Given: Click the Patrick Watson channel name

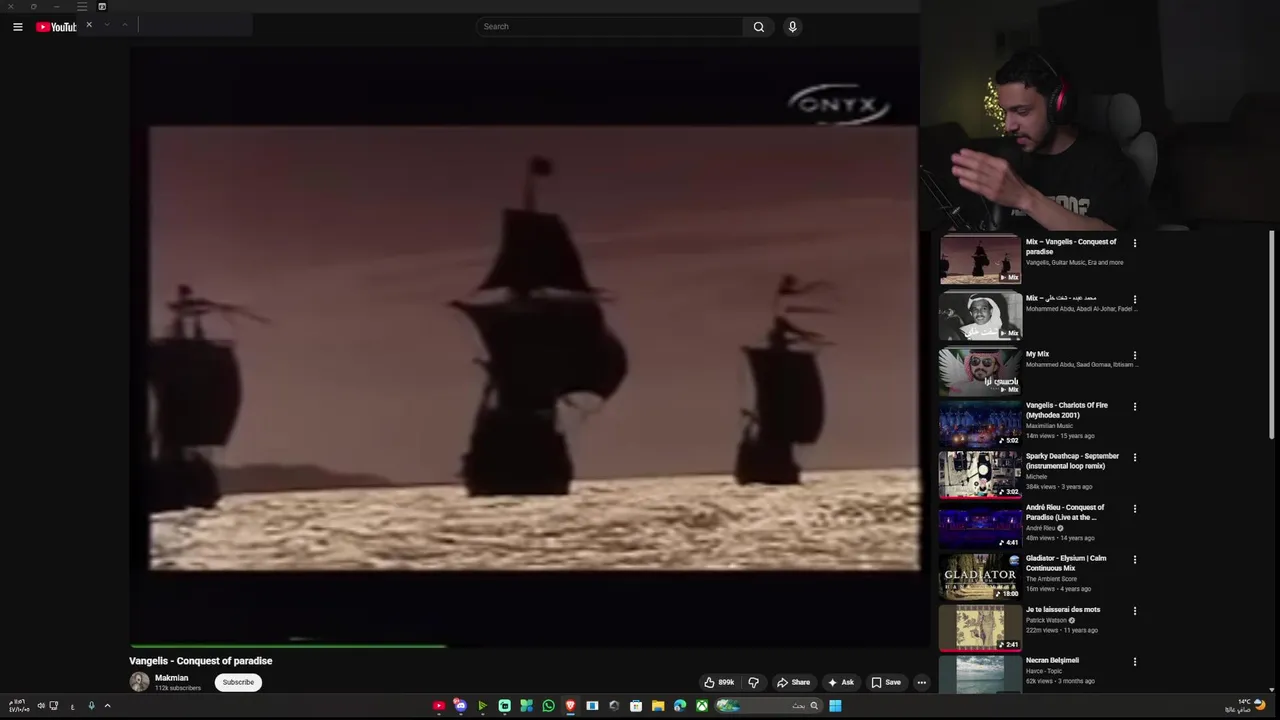Looking at the screenshot, I should 1046,620.
